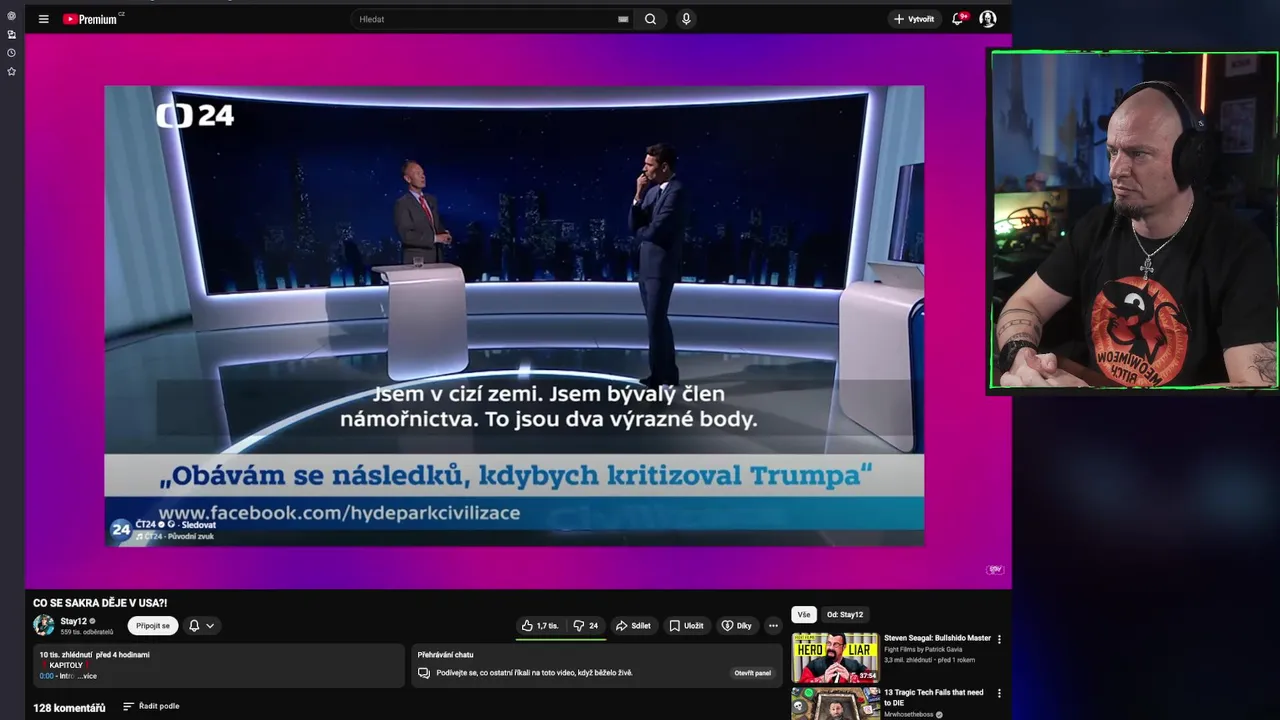Click the top browser sidebar icon
The height and width of the screenshot is (720, 1280).
pyautogui.click(x=11, y=16)
